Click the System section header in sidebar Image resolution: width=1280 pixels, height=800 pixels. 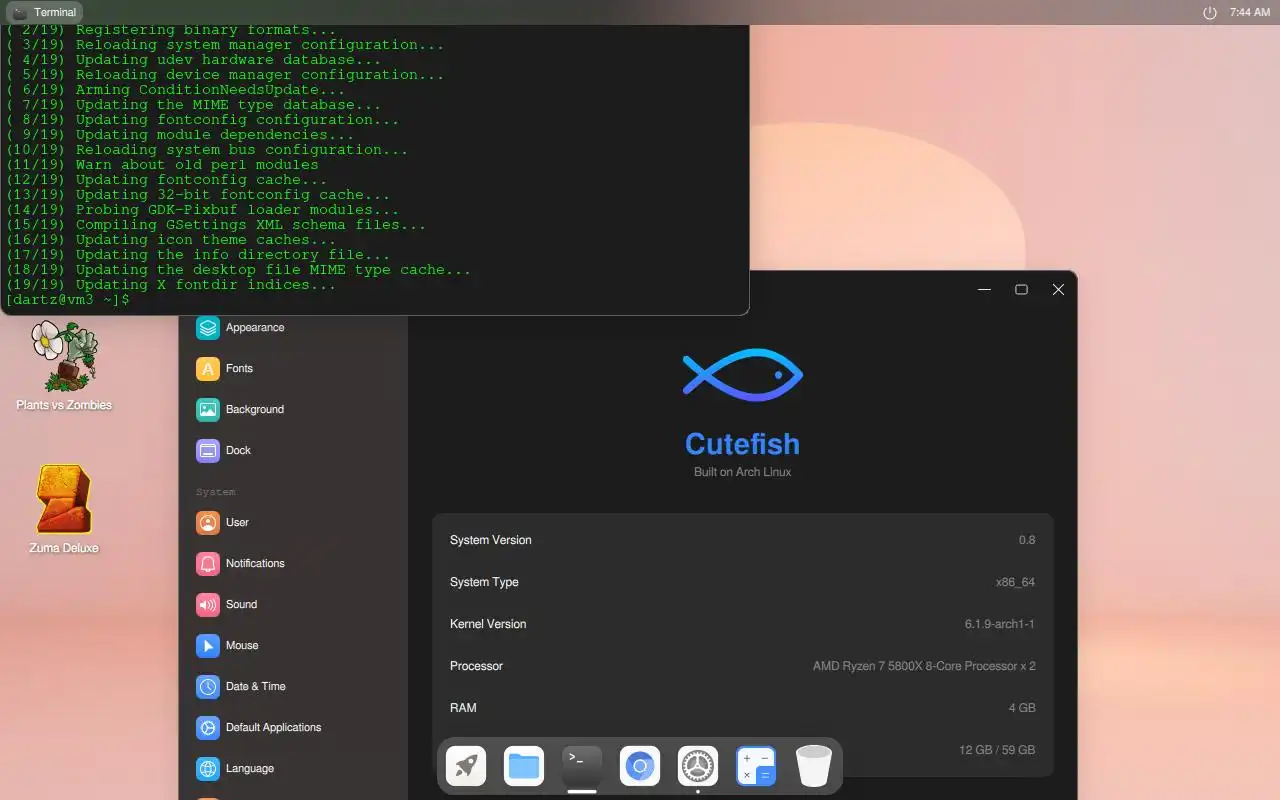(x=216, y=492)
